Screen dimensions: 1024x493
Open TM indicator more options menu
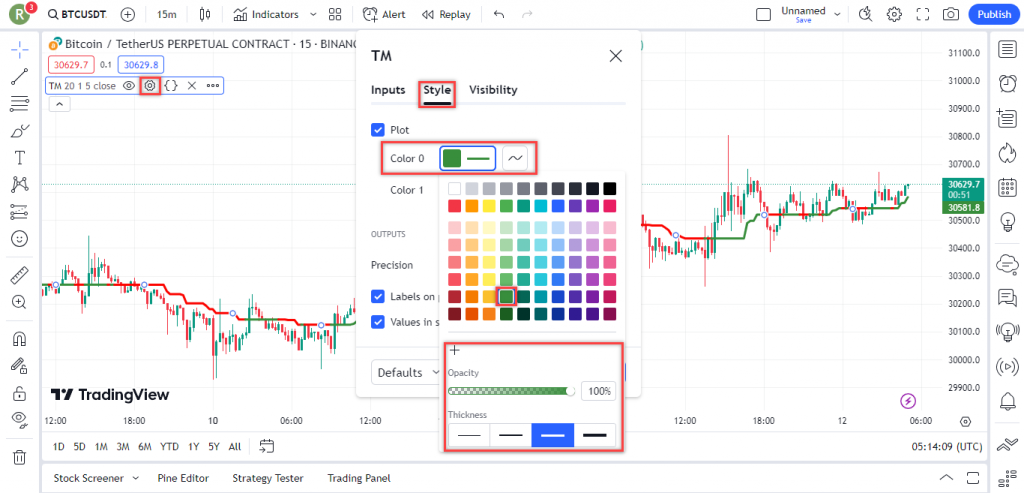[x=213, y=86]
